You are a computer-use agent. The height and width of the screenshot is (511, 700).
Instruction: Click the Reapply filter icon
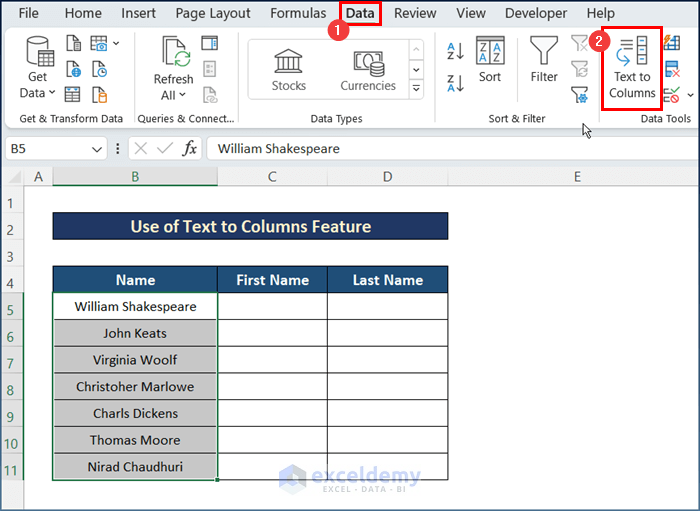pos(579,69)
